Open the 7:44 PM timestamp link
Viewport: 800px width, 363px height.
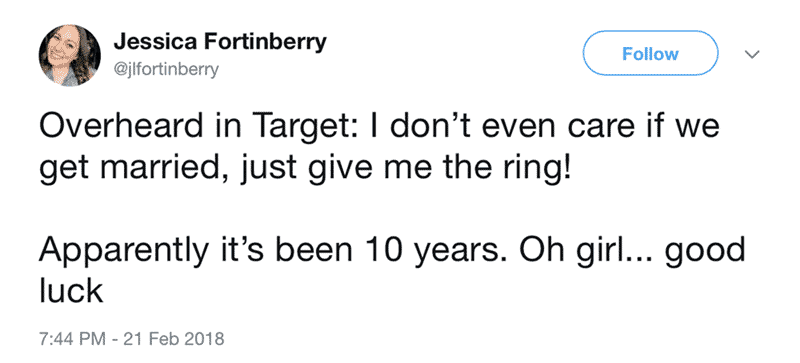point(72,338)
